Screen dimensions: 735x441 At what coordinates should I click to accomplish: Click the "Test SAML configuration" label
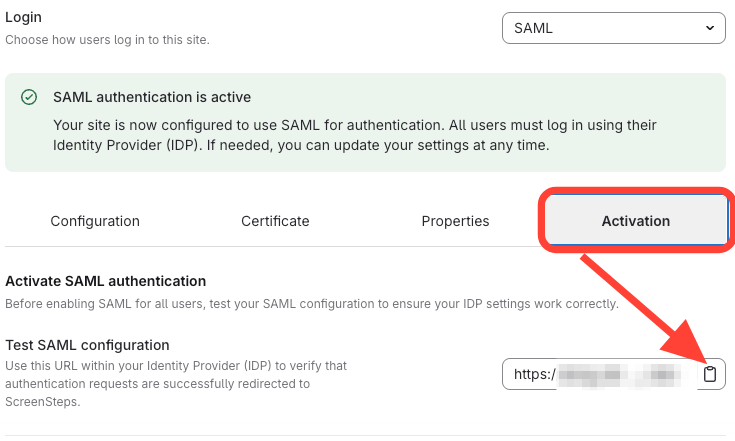87,345
